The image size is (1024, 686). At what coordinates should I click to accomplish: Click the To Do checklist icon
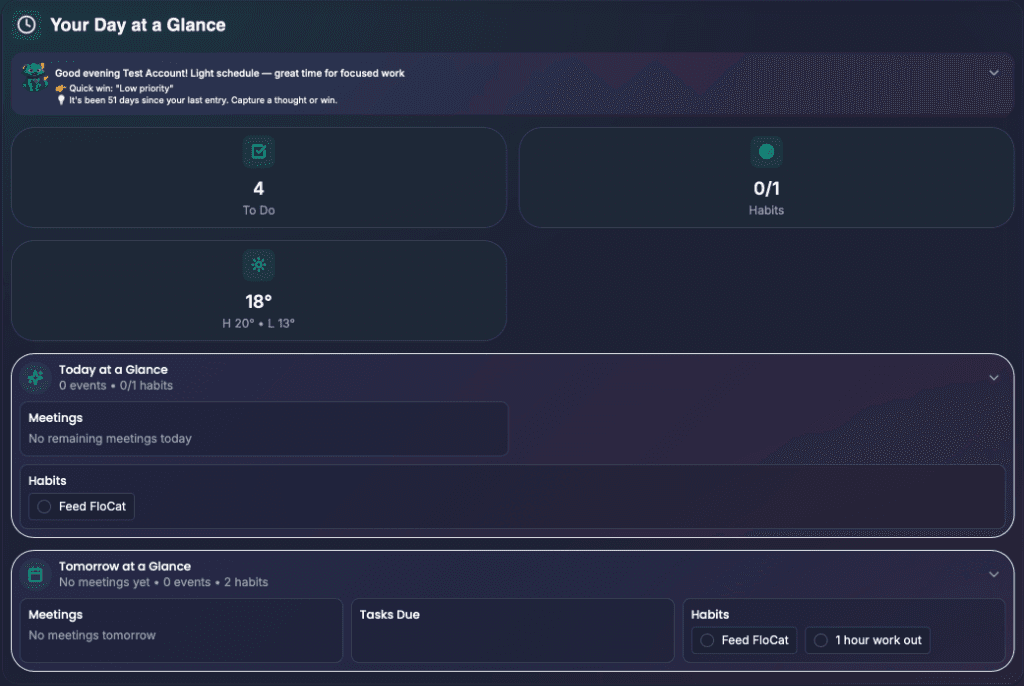coord(258,151)
